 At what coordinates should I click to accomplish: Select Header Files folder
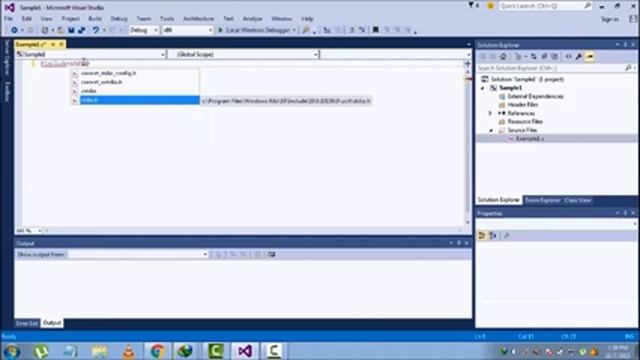pos(522,105)
